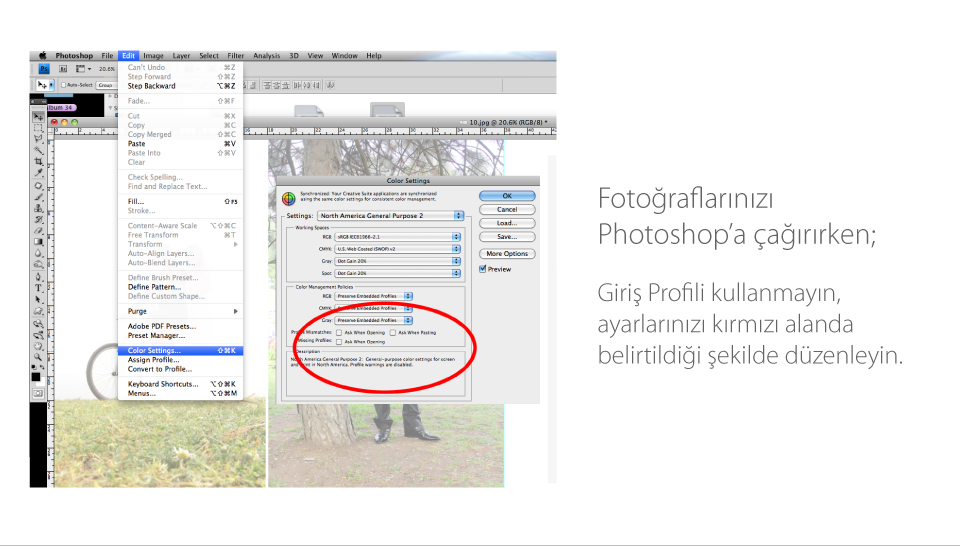The image size is (960, 550).
Task: Select the Pen tool
Action: [38, 277]
